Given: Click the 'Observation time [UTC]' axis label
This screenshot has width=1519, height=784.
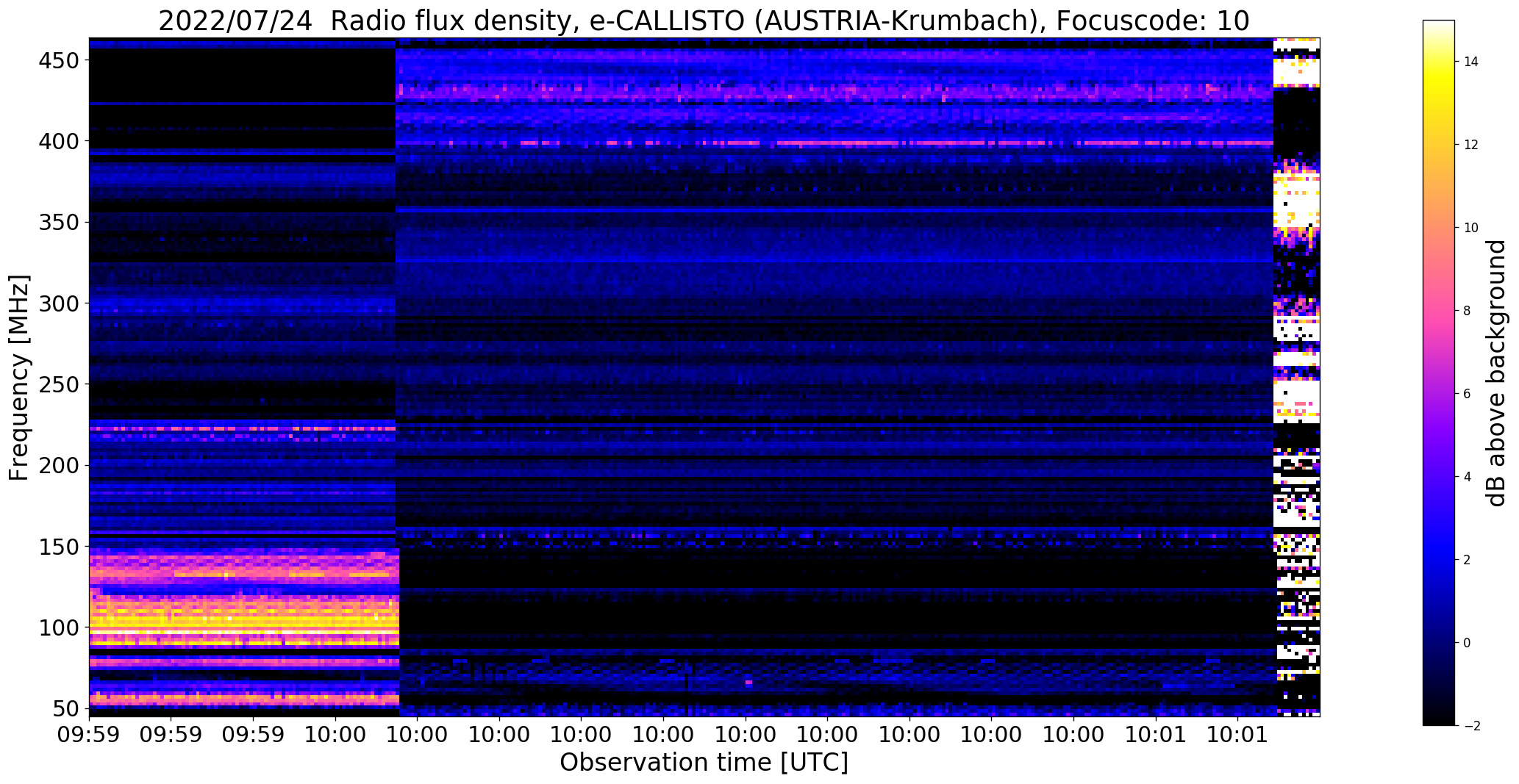Looking at the screenshot, I should (x=704, y=762).
